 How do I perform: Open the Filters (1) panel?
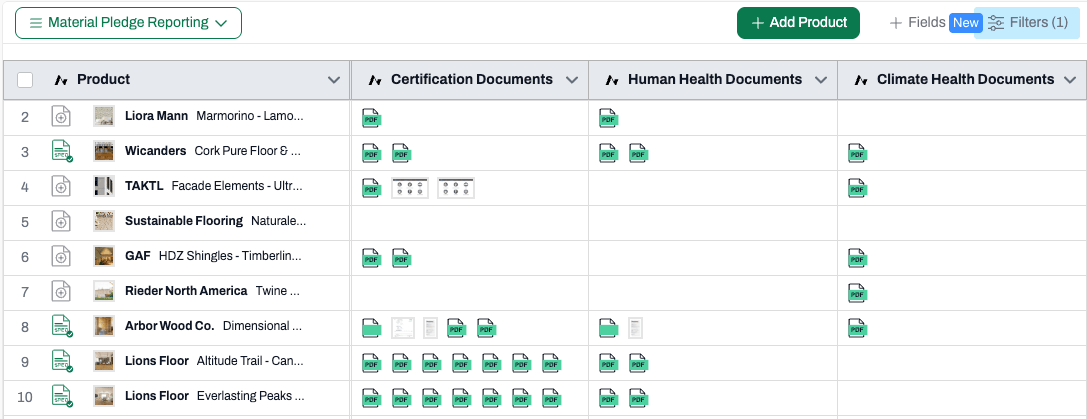(x=1028, y=23)
